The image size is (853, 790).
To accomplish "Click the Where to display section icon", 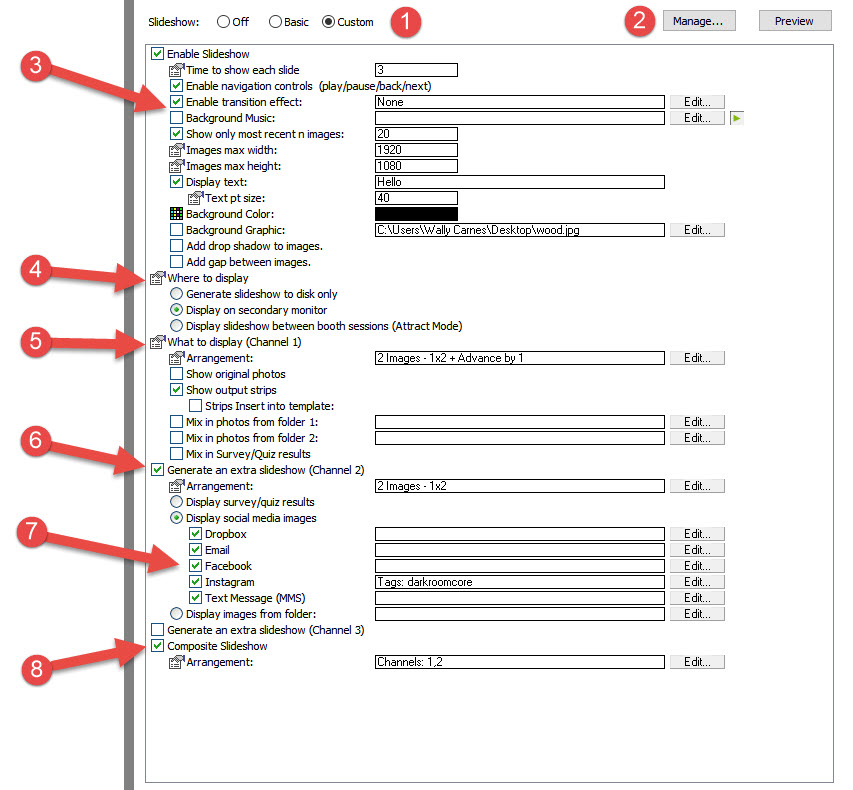I will (x=157, y=278).
